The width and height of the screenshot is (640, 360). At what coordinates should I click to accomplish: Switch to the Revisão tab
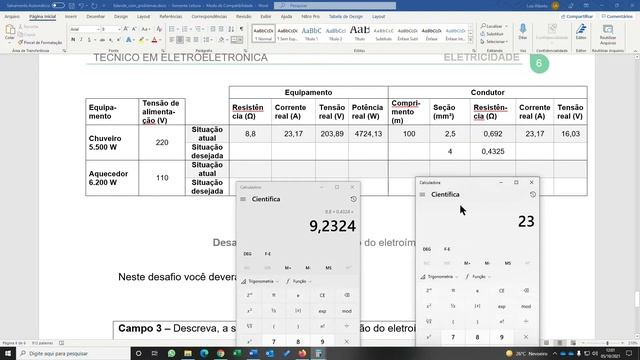pyautogui.click(x=243, y=16)
